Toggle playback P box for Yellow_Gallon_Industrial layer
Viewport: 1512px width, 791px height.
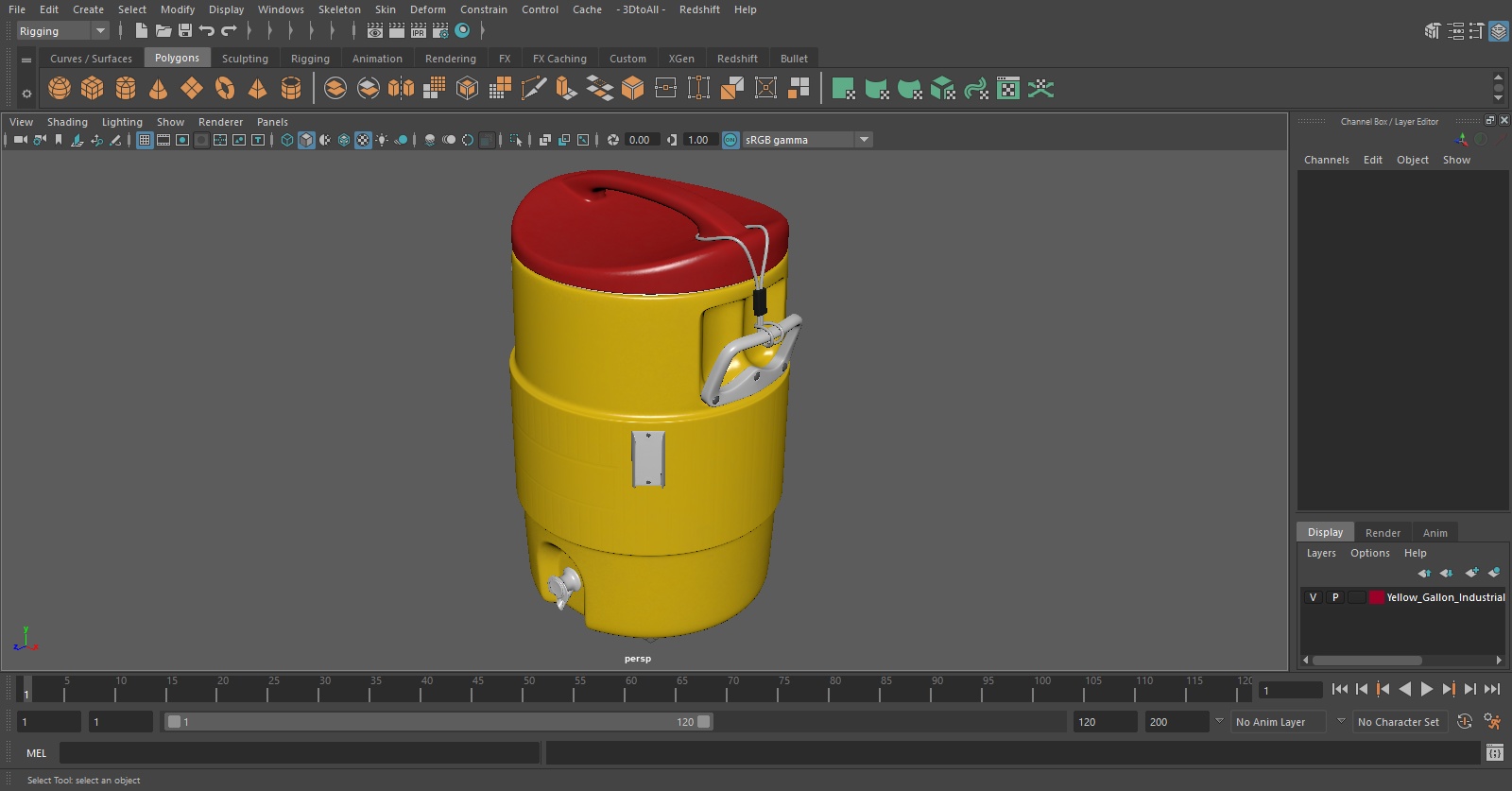[x=1335, y=597]
